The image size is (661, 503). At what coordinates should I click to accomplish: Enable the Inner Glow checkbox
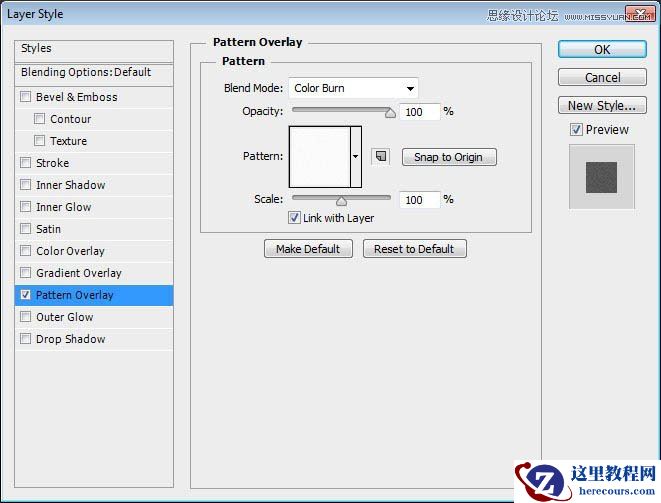tap(26, 206)
